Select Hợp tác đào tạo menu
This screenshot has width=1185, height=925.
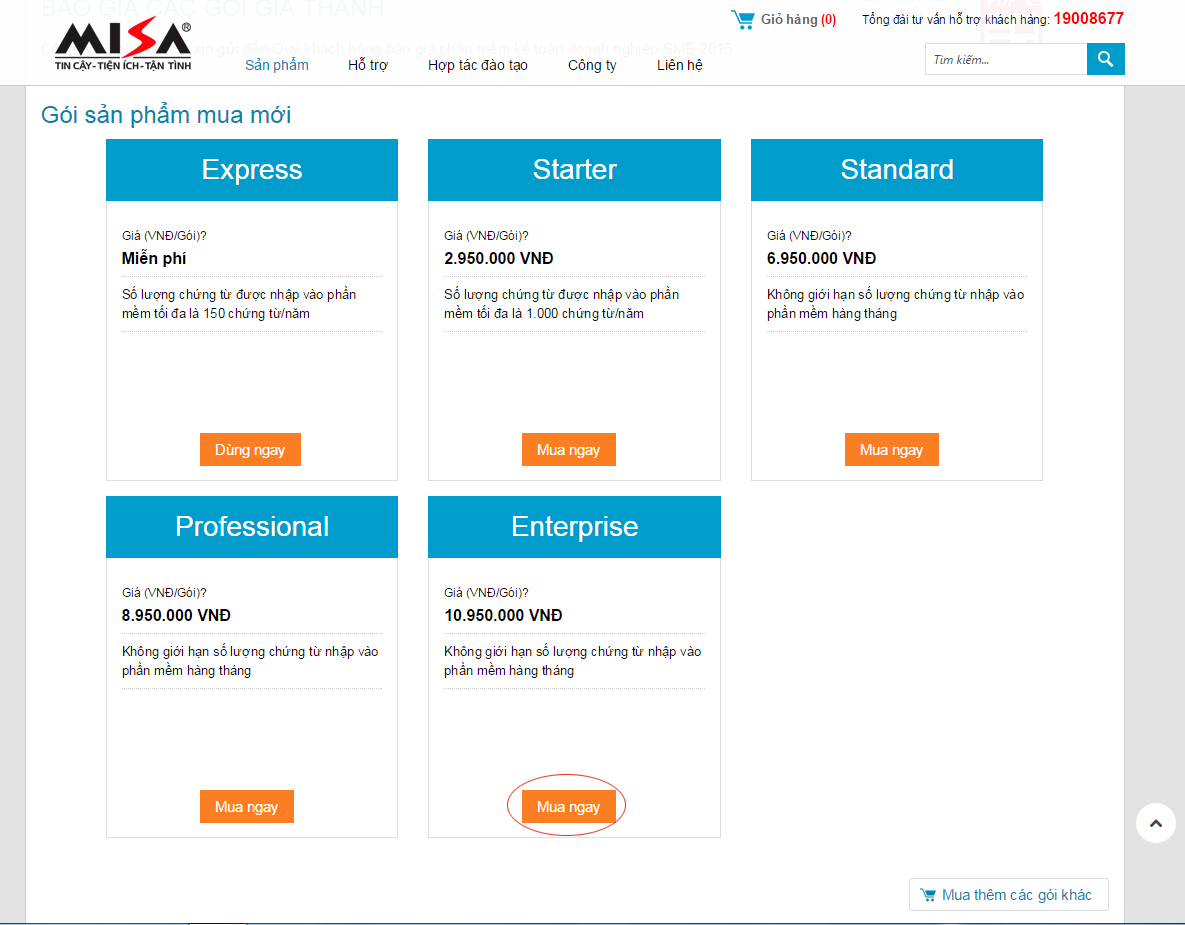(478, 65)
